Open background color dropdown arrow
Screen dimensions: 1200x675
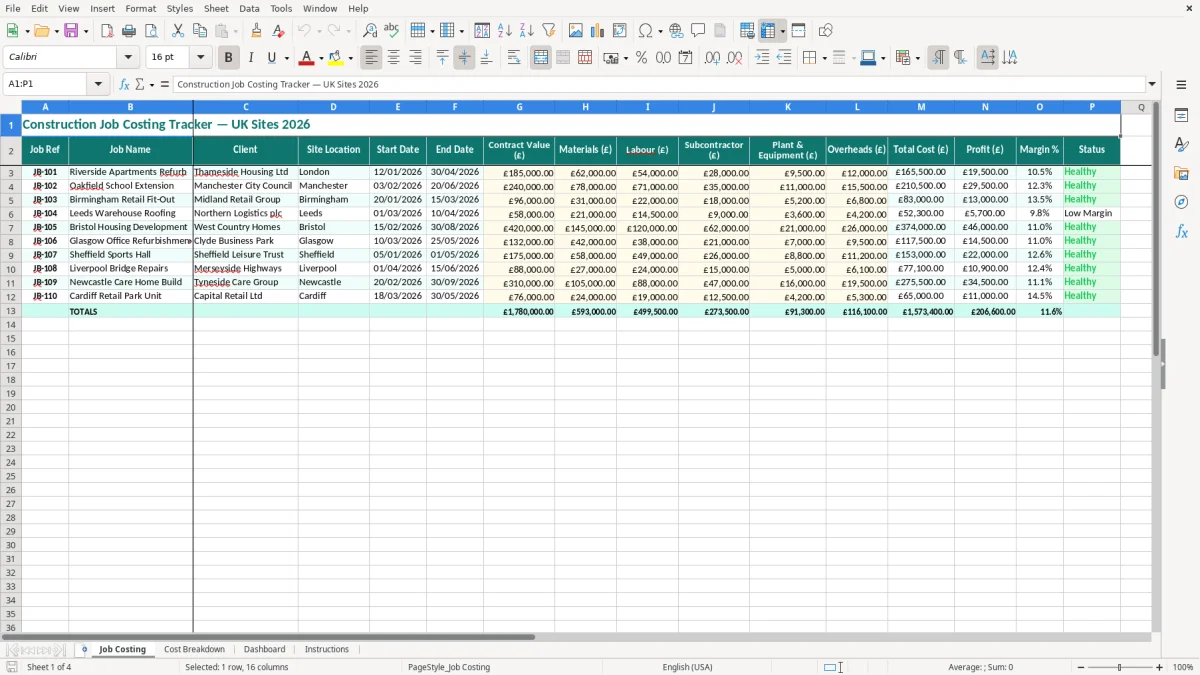click(x=350, y=58)
